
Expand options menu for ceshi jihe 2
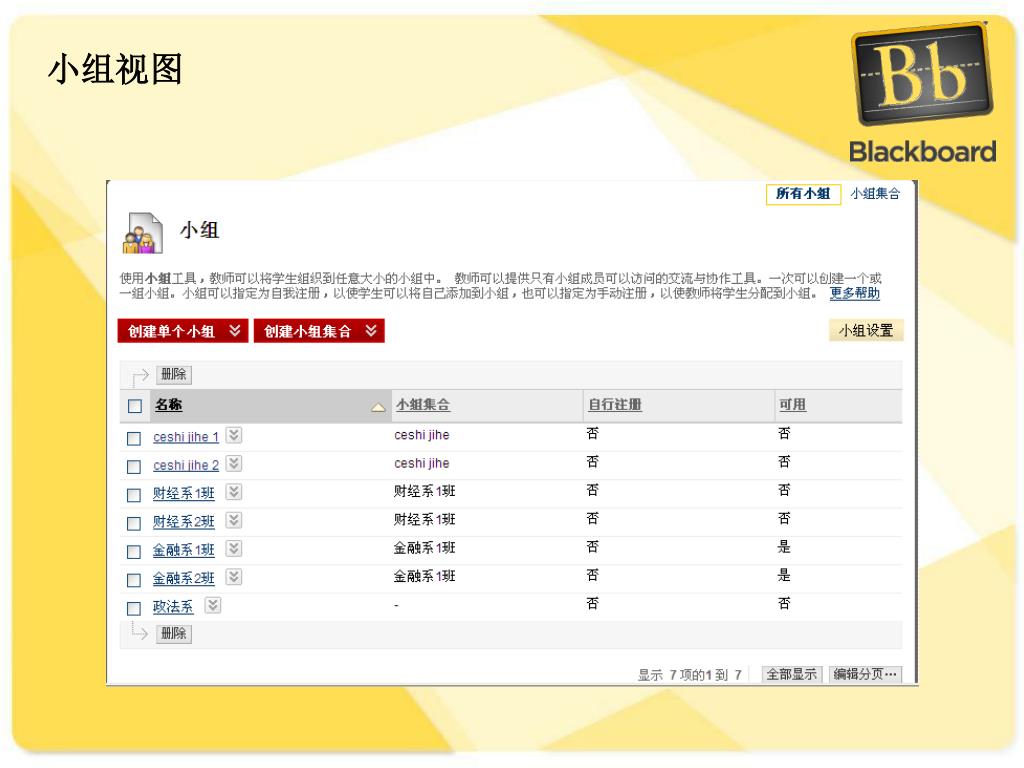[x=234, y=463]
